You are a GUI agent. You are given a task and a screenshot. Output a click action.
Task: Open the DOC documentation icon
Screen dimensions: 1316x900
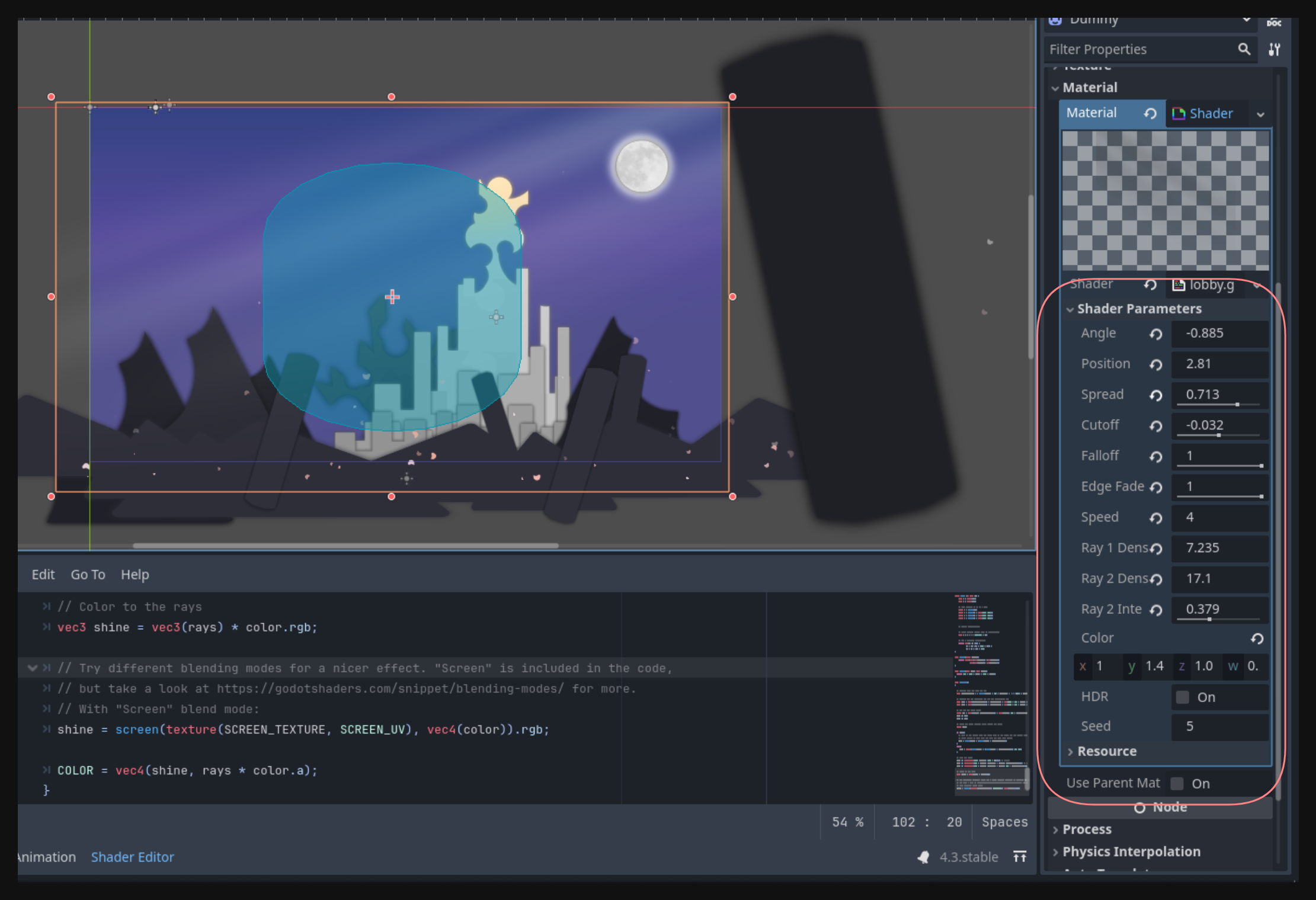(1274, 23)
